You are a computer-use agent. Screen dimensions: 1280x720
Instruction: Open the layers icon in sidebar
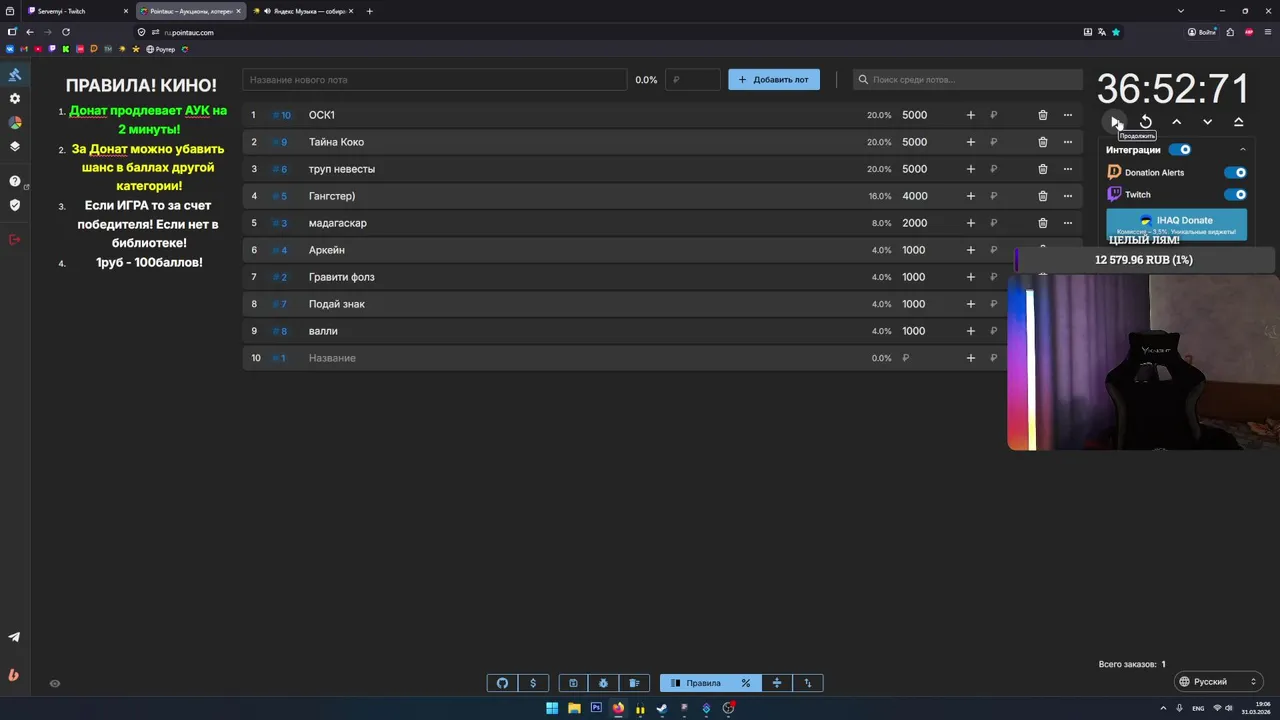click(x=14, y=146)
